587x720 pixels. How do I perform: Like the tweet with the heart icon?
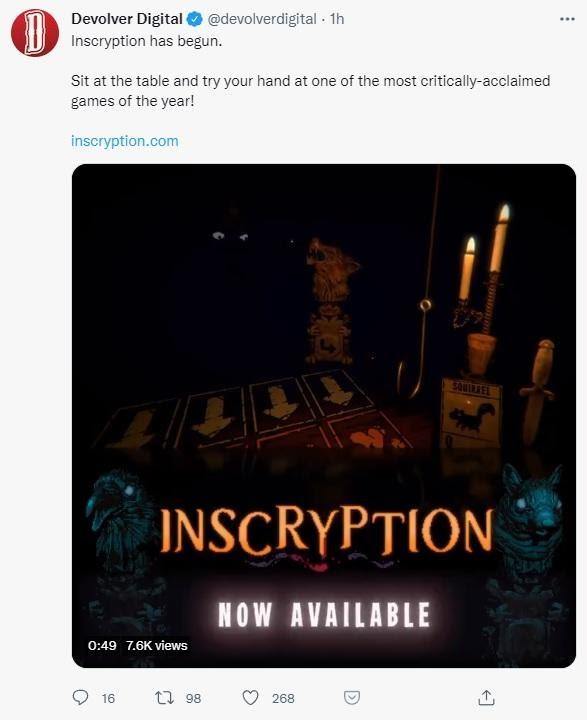click(x=250, y=698)
